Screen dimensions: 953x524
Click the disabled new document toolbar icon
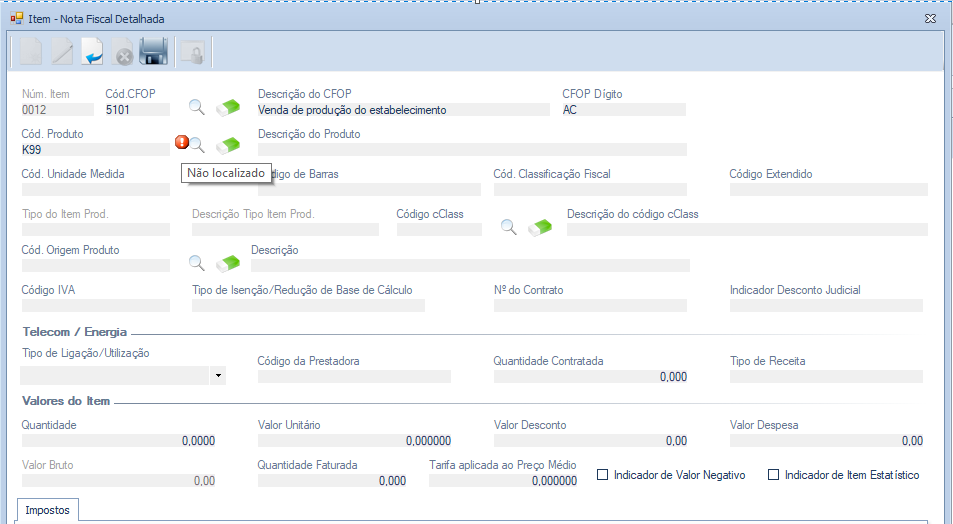[x=31, y=52]
